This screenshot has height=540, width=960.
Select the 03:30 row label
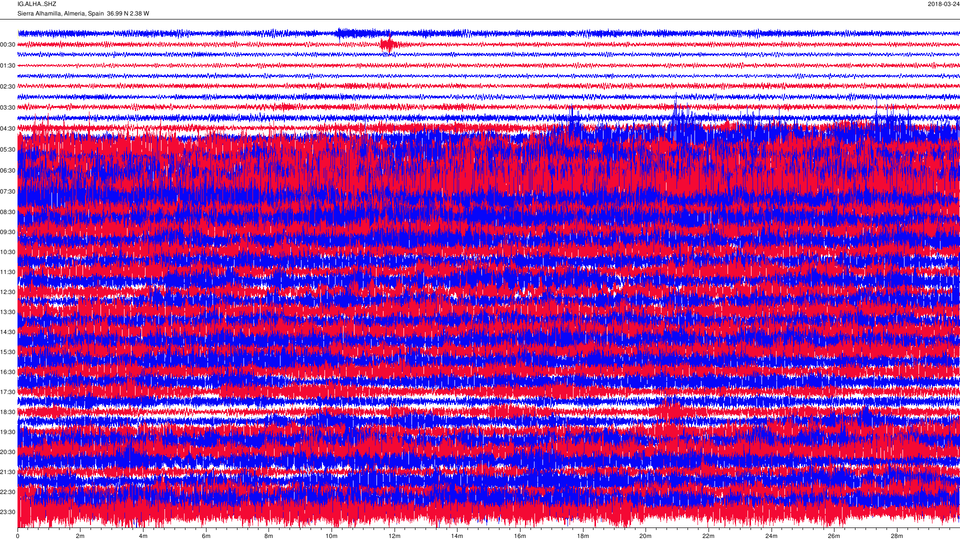click(x=8, y=108)
